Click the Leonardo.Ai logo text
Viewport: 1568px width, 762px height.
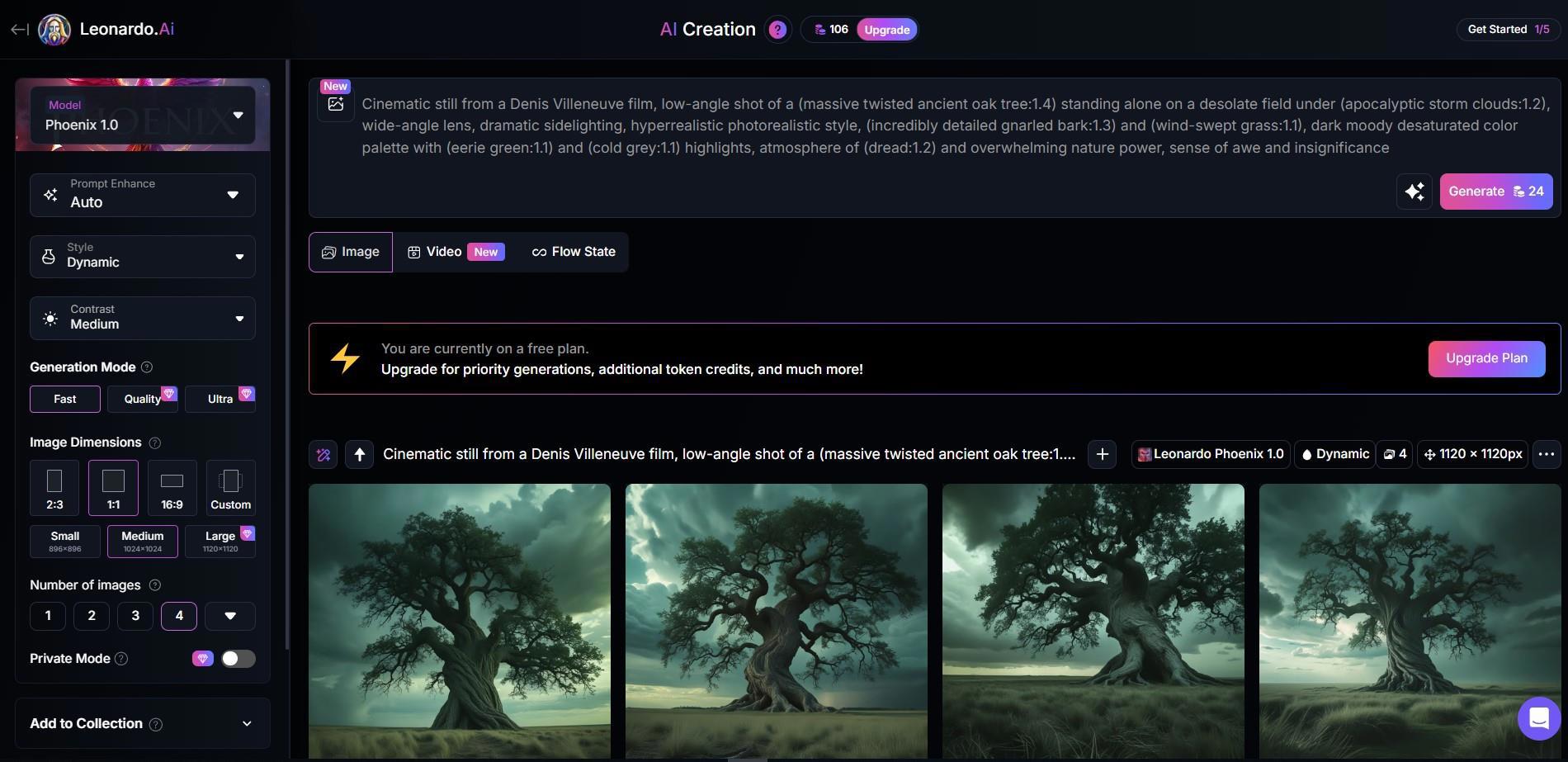pyautogui.click(x=127, y=29)
